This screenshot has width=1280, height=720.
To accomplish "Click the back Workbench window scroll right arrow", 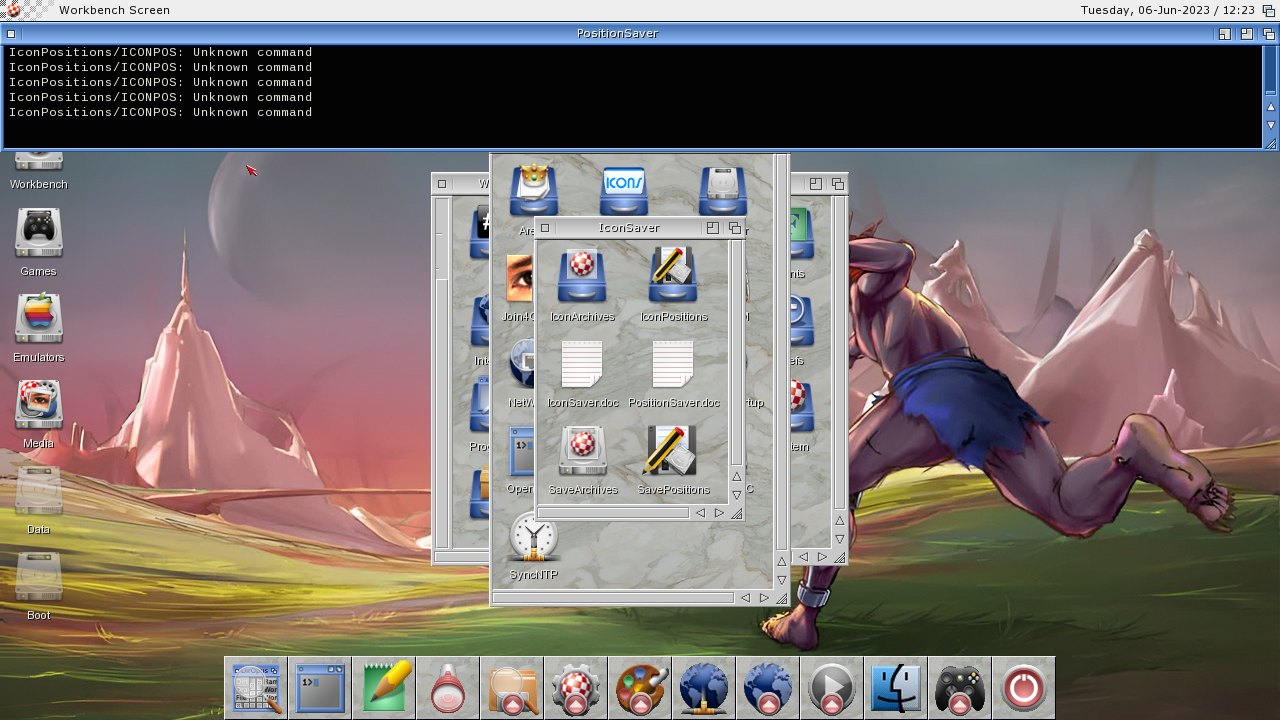I will click(x=822, y=557).
